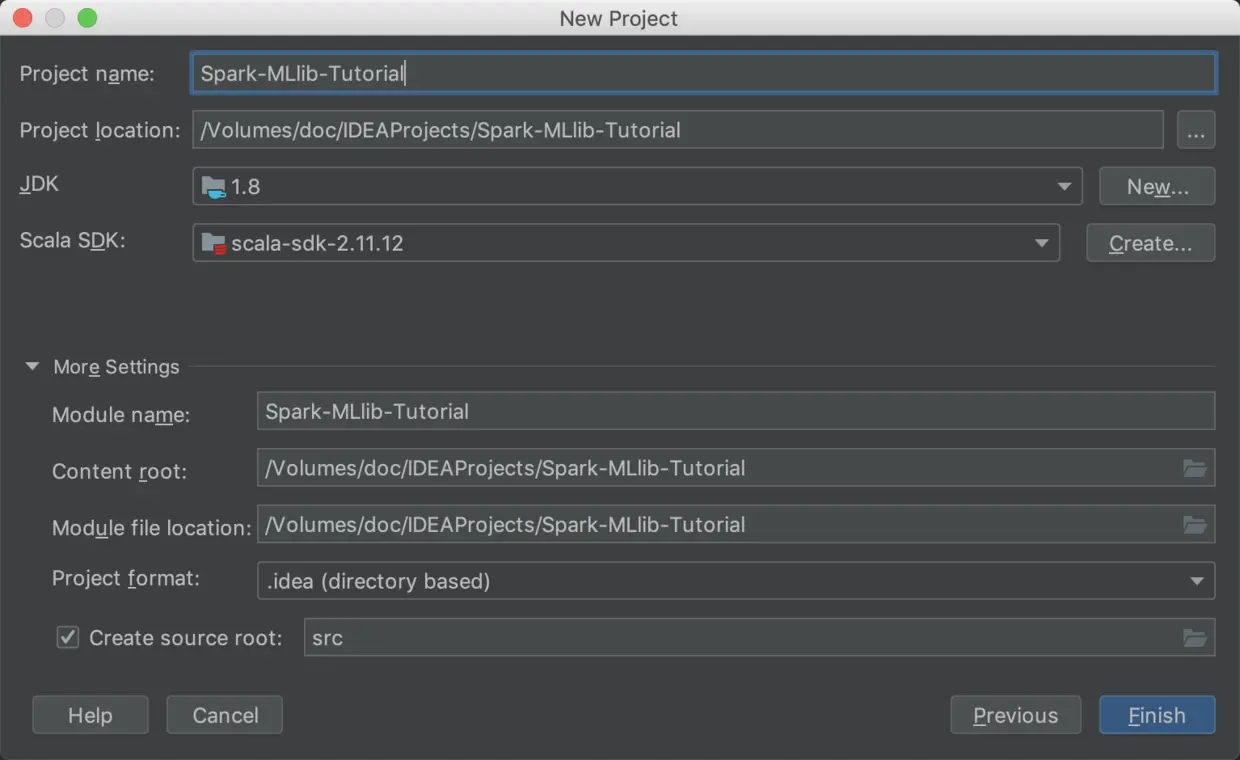Click the Project location path field
The height and width of the screenshot is (760, 1240).
pos(678,130)
